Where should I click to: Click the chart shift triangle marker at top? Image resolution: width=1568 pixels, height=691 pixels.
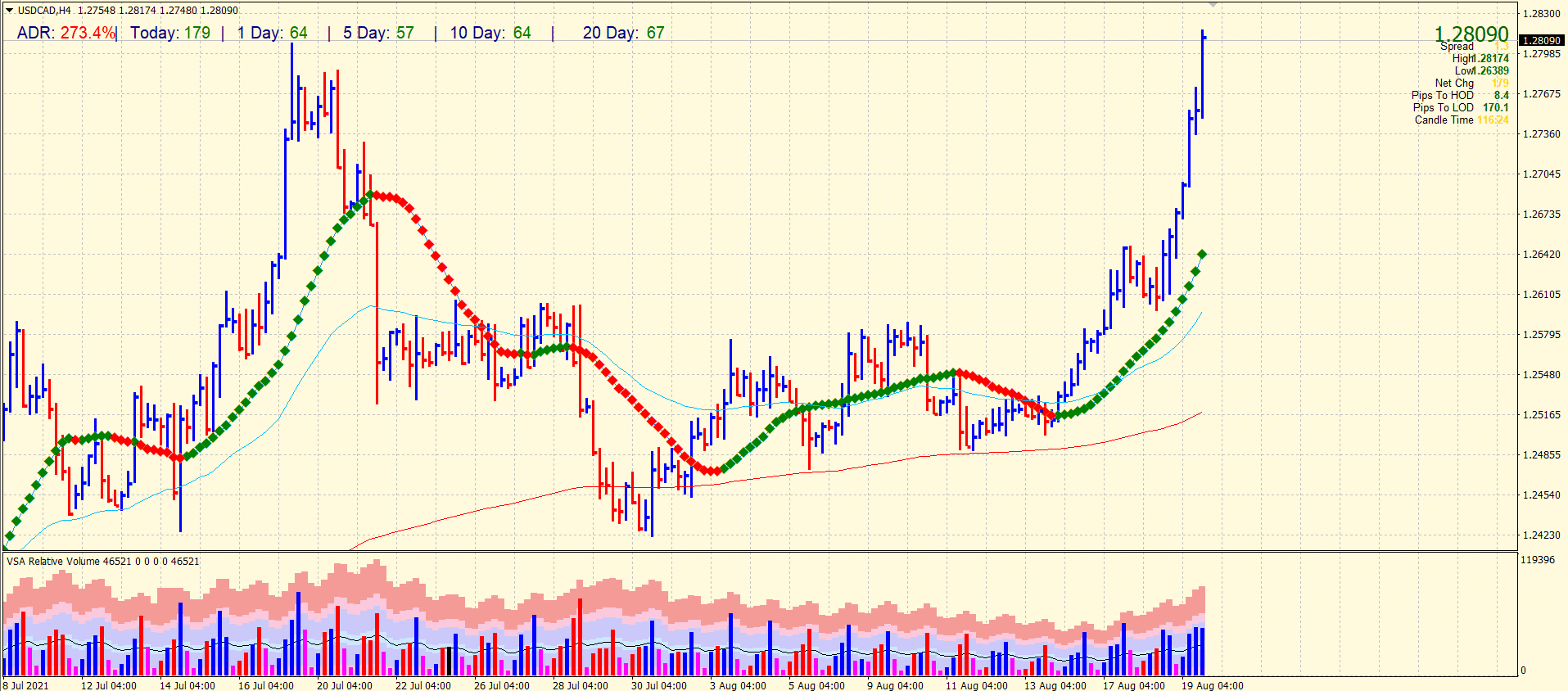click(1213, 5)
